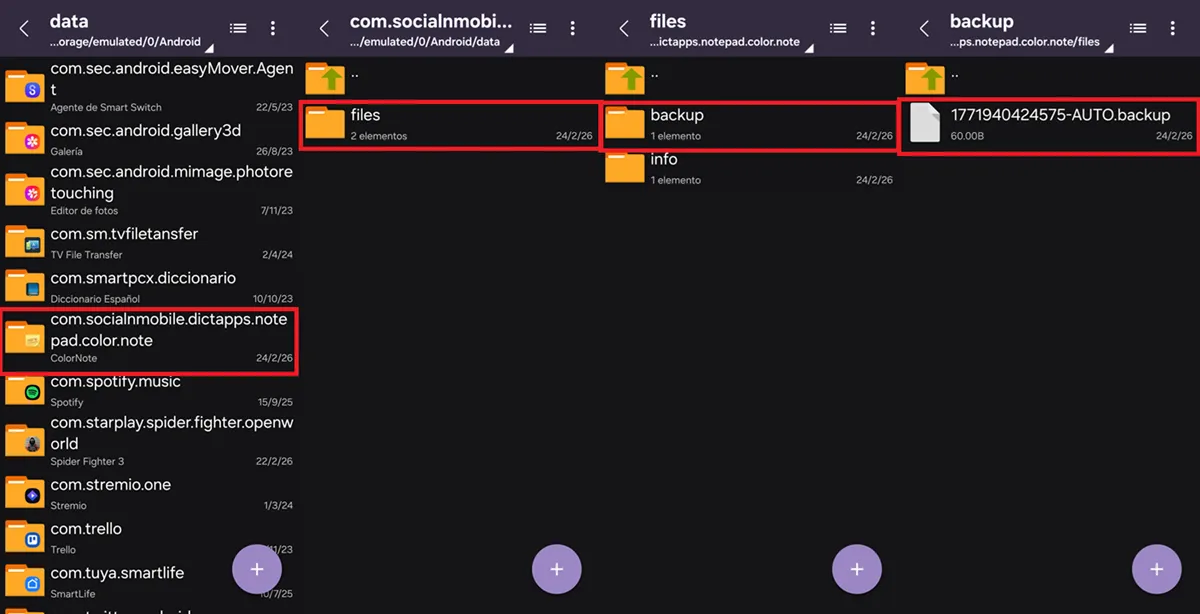Viewport: 1200px width, 614px height.
Task: Tap the purple plus button in the data panel
Action: 257,569
